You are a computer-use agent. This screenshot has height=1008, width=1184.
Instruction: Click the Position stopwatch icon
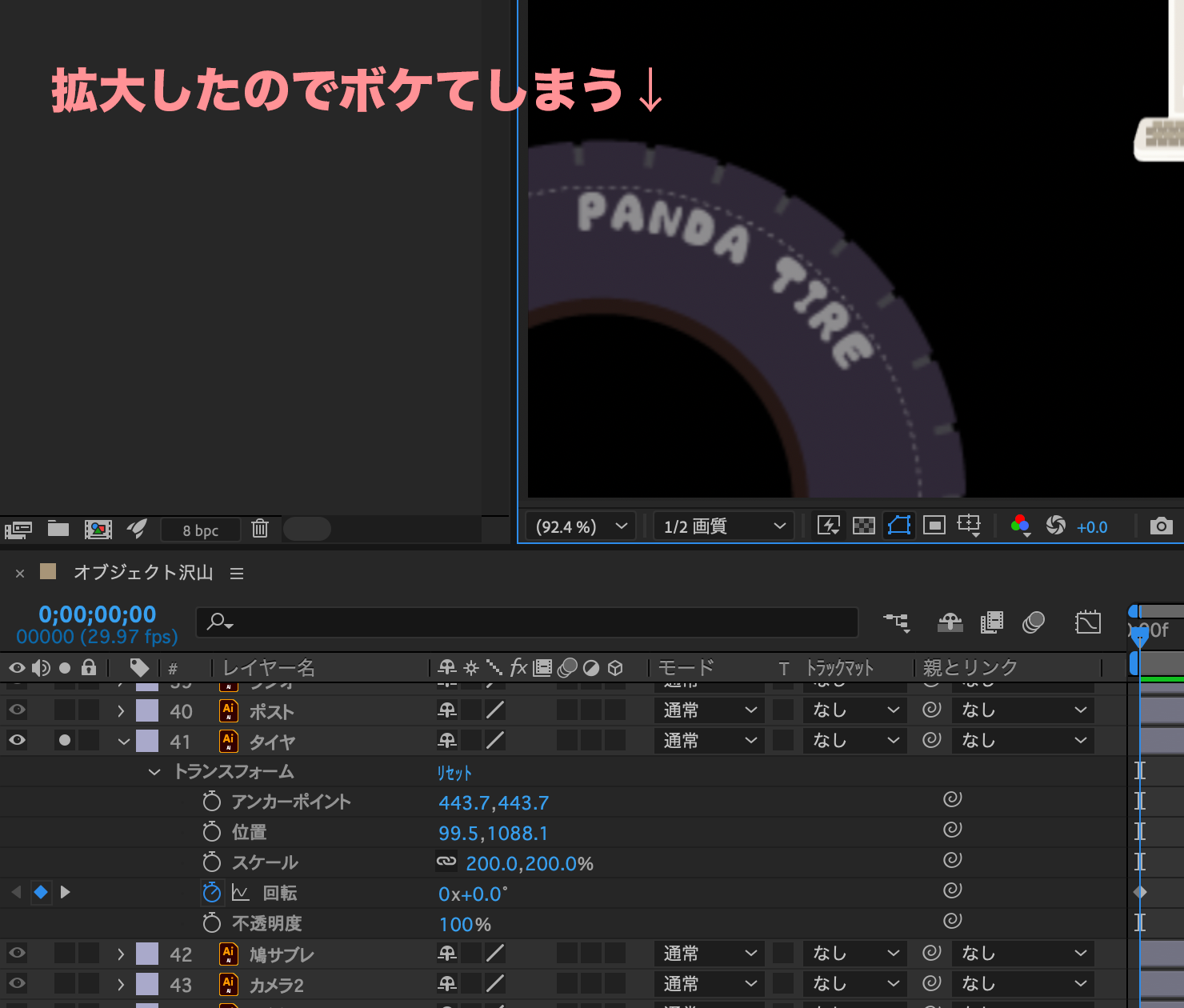click(211, 832)
